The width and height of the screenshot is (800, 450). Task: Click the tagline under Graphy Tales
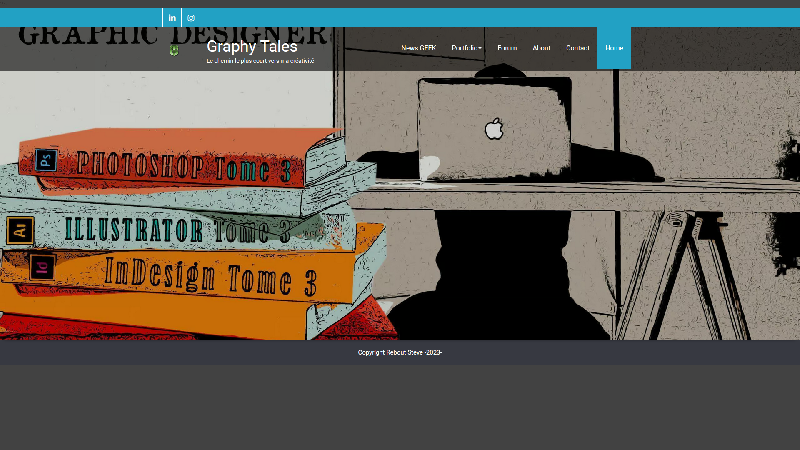coord(260,61)
